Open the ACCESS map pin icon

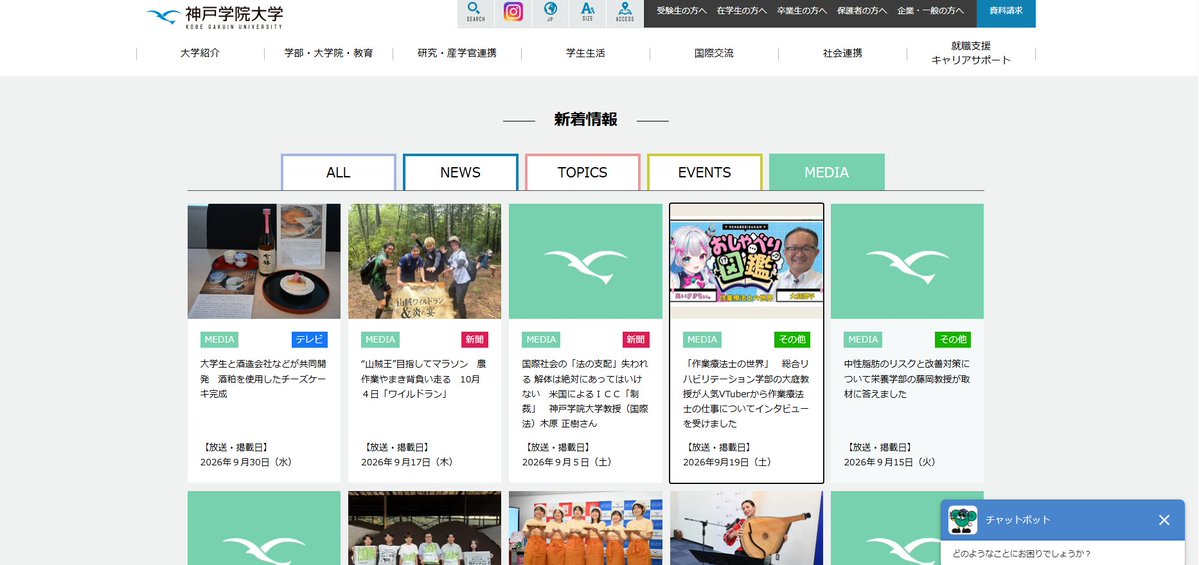click(625, 13)
